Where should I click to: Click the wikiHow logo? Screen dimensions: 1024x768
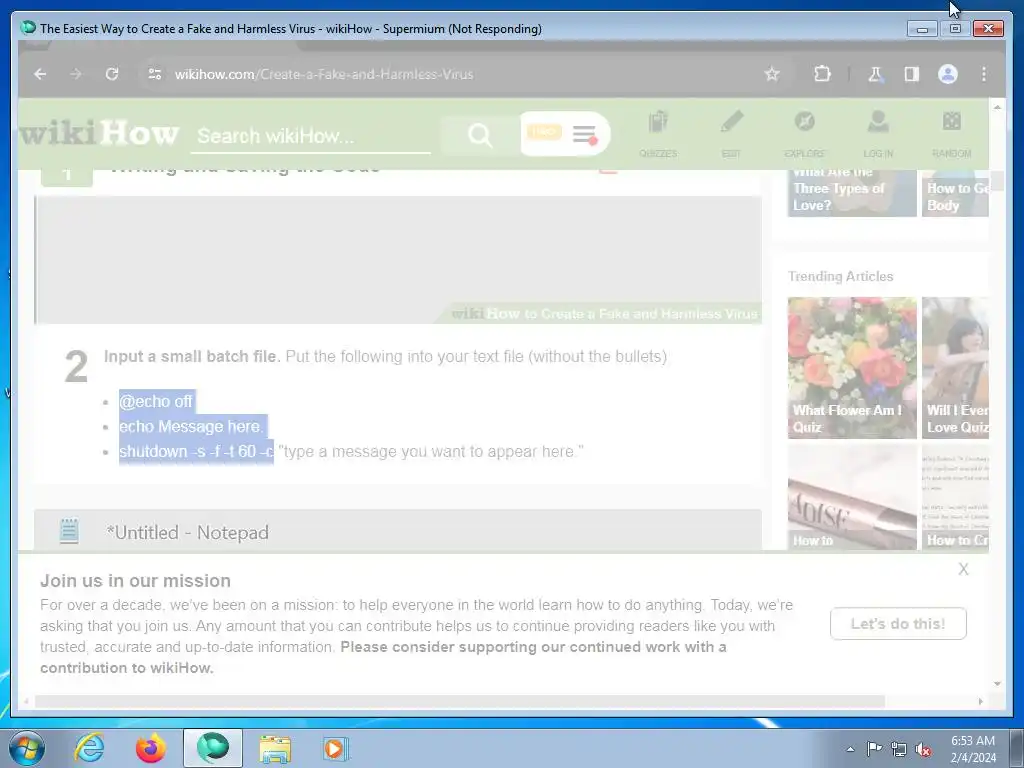coord(99,133)
